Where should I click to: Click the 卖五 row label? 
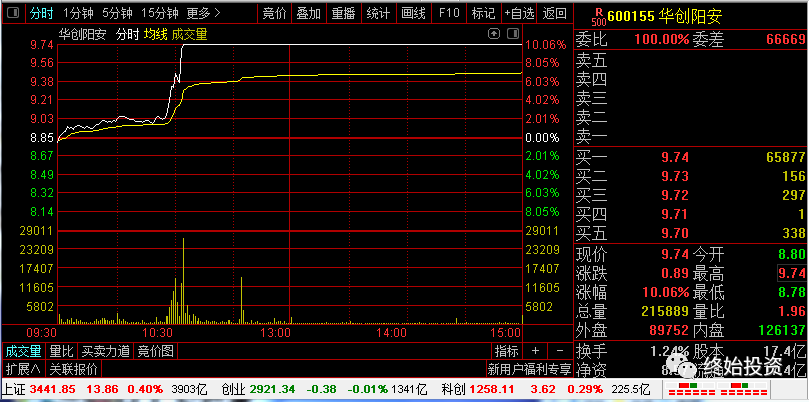coord(591,61)
